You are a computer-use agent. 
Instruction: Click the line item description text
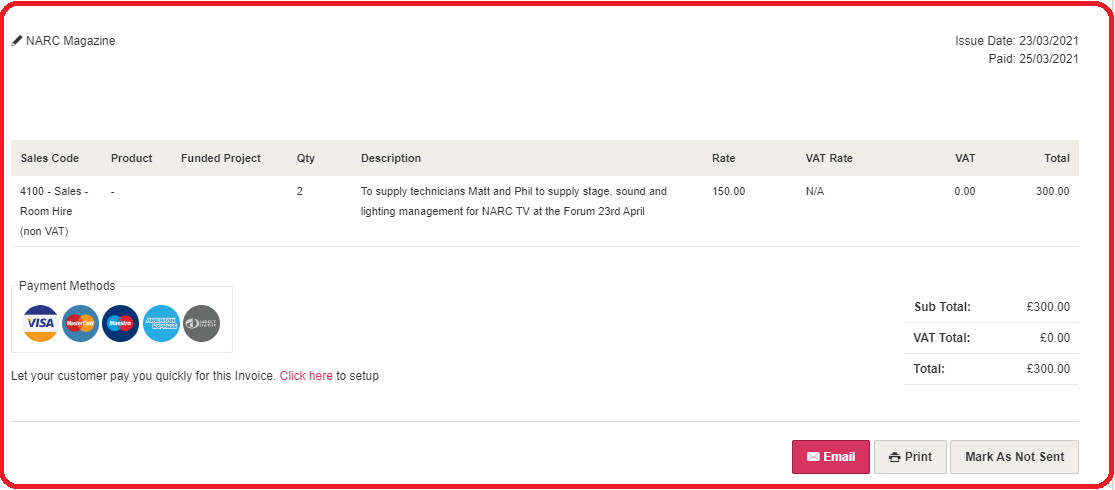point(514,201)
